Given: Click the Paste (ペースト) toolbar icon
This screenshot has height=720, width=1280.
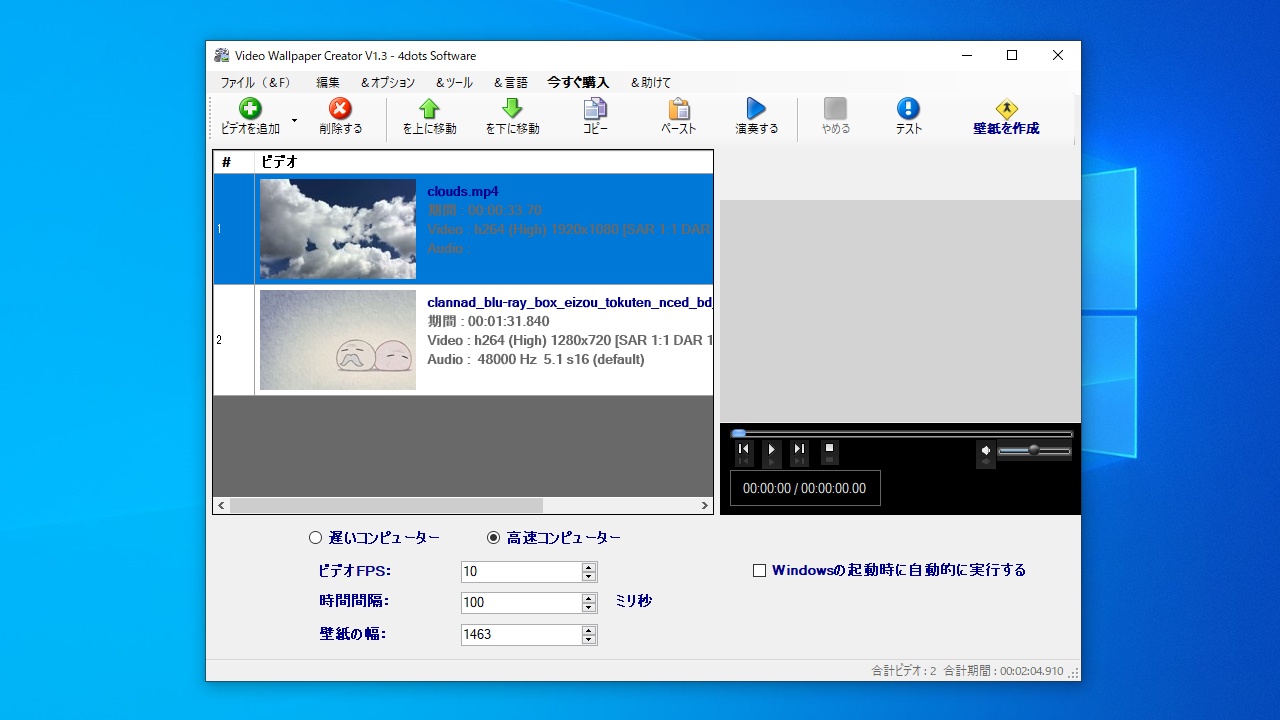Looking at the screenshot, I should [x=678, y=108].
